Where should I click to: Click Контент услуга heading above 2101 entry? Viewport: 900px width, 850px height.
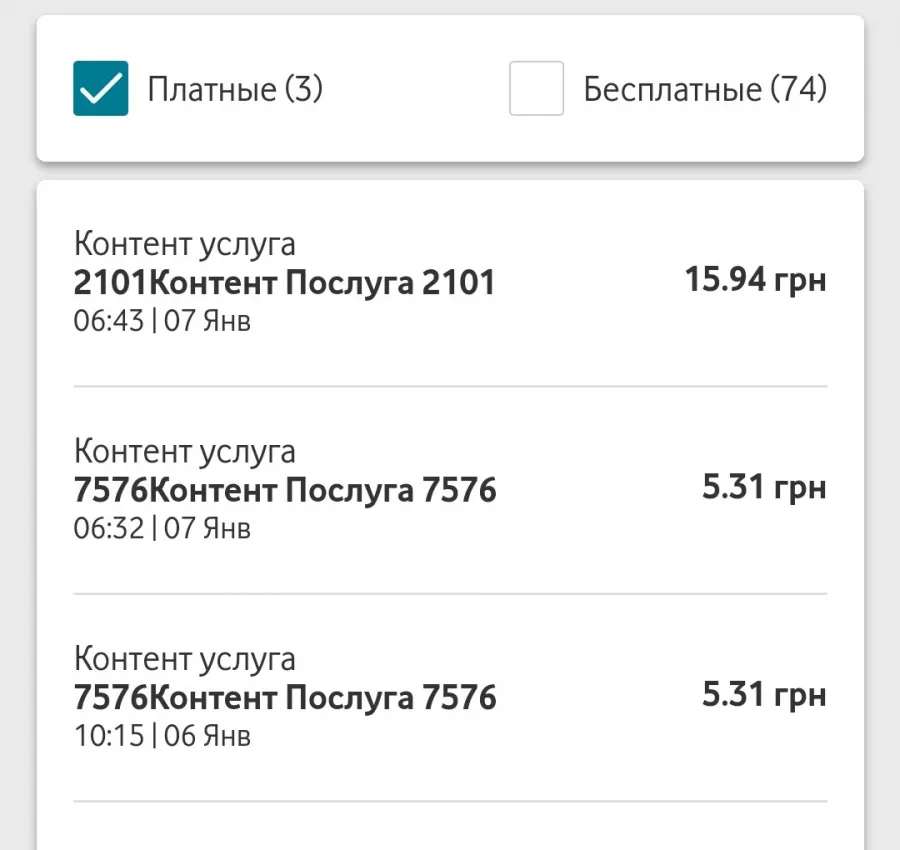point(184,244)
